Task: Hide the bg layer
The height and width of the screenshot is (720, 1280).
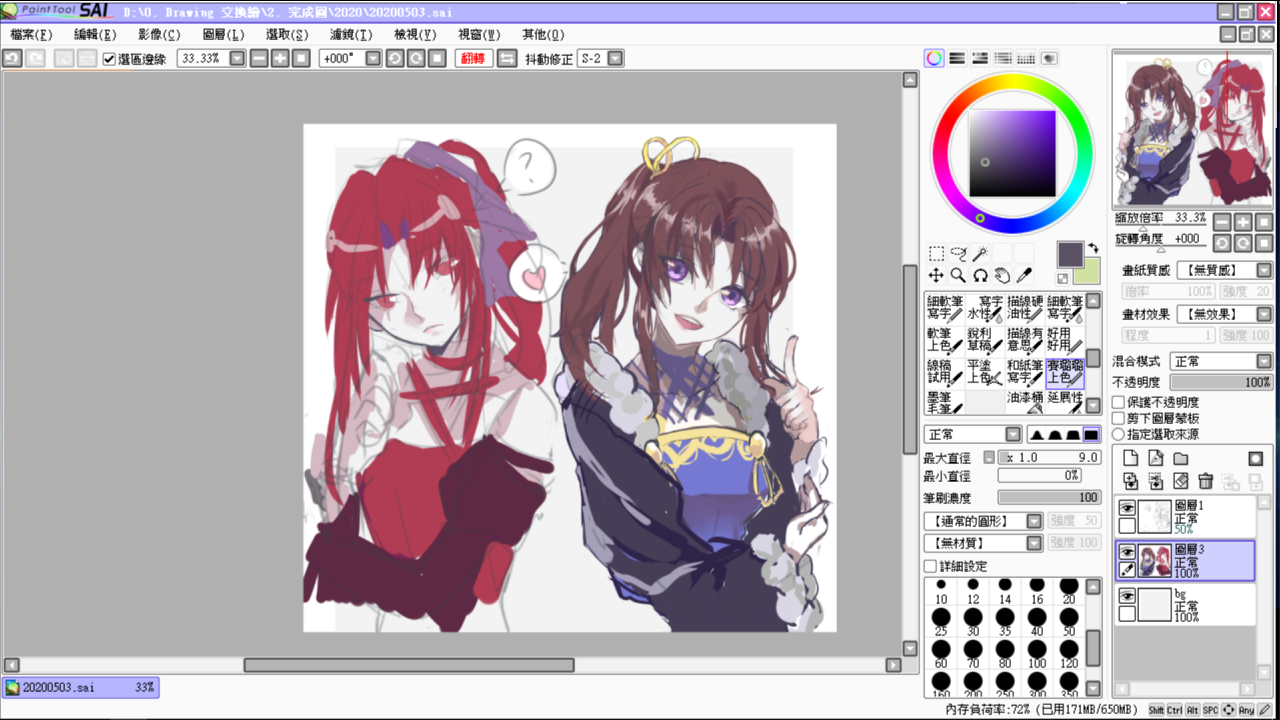Action: click(1127, 596)
